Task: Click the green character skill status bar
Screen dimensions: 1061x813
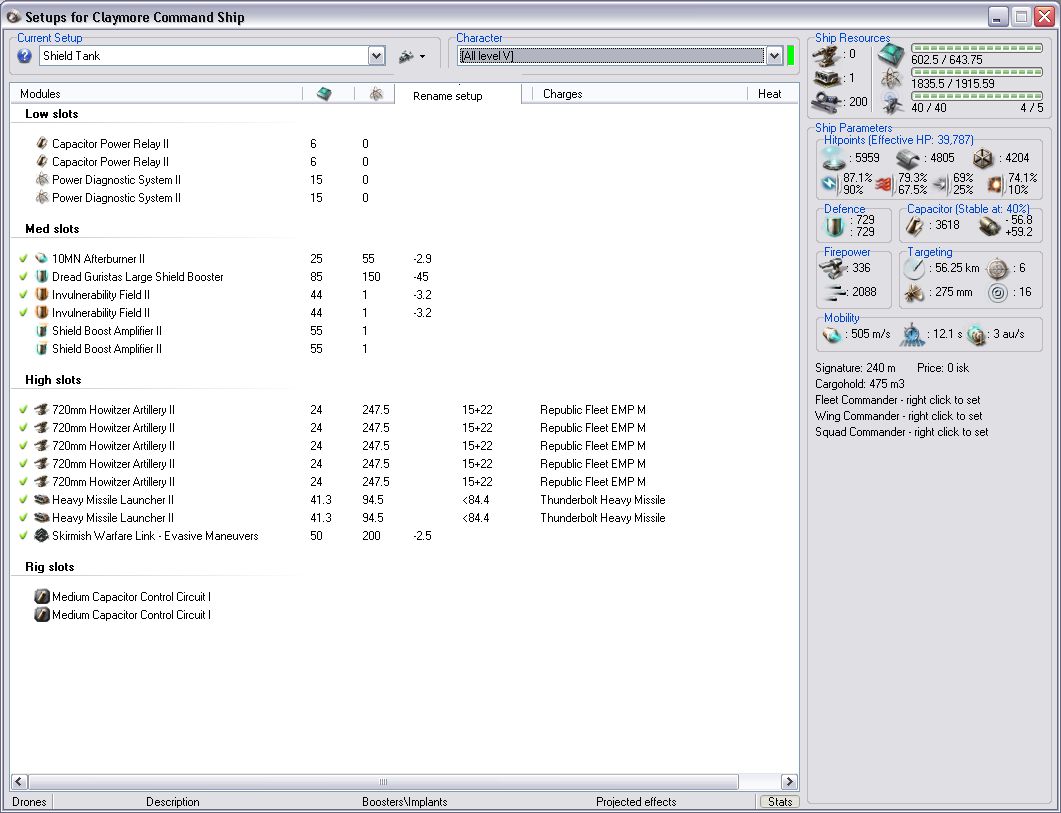Action: 790,56
